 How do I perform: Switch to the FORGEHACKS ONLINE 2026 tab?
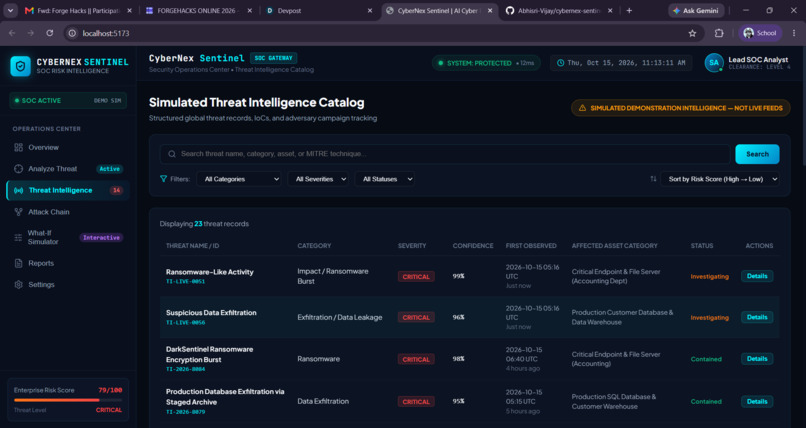pyautogui.click(x=198, y=10)
